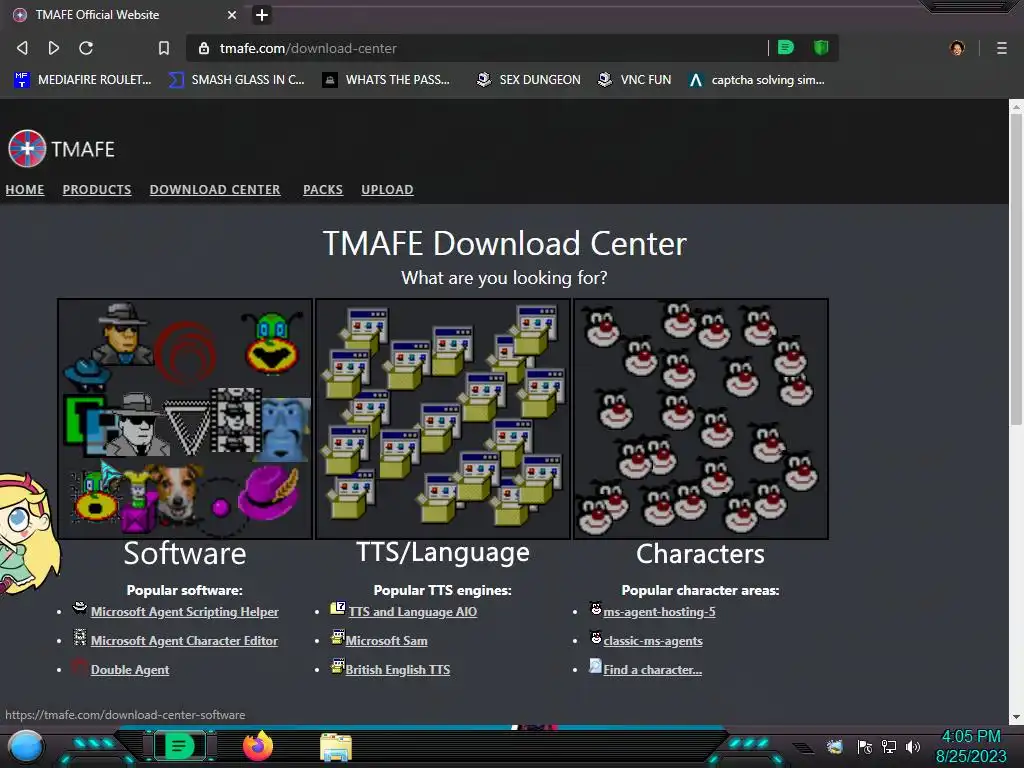Image resolution: width=1024 pixels, height=768 pixels.
Task: Click the address bar URL field
Action: pos(483,48)
